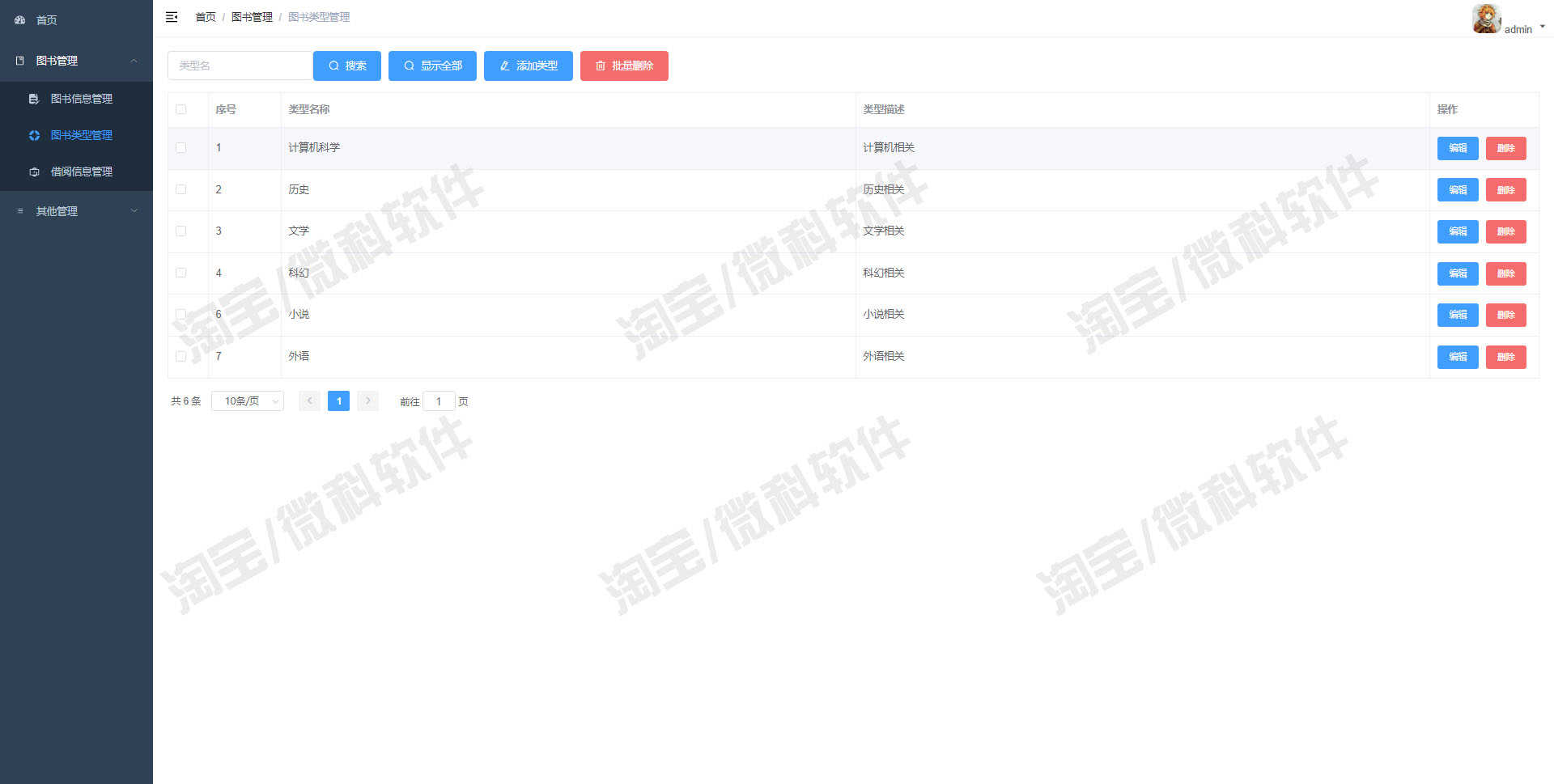
Task: Click the dashboard icon beside 首页
Action: [x=20, y=20]
